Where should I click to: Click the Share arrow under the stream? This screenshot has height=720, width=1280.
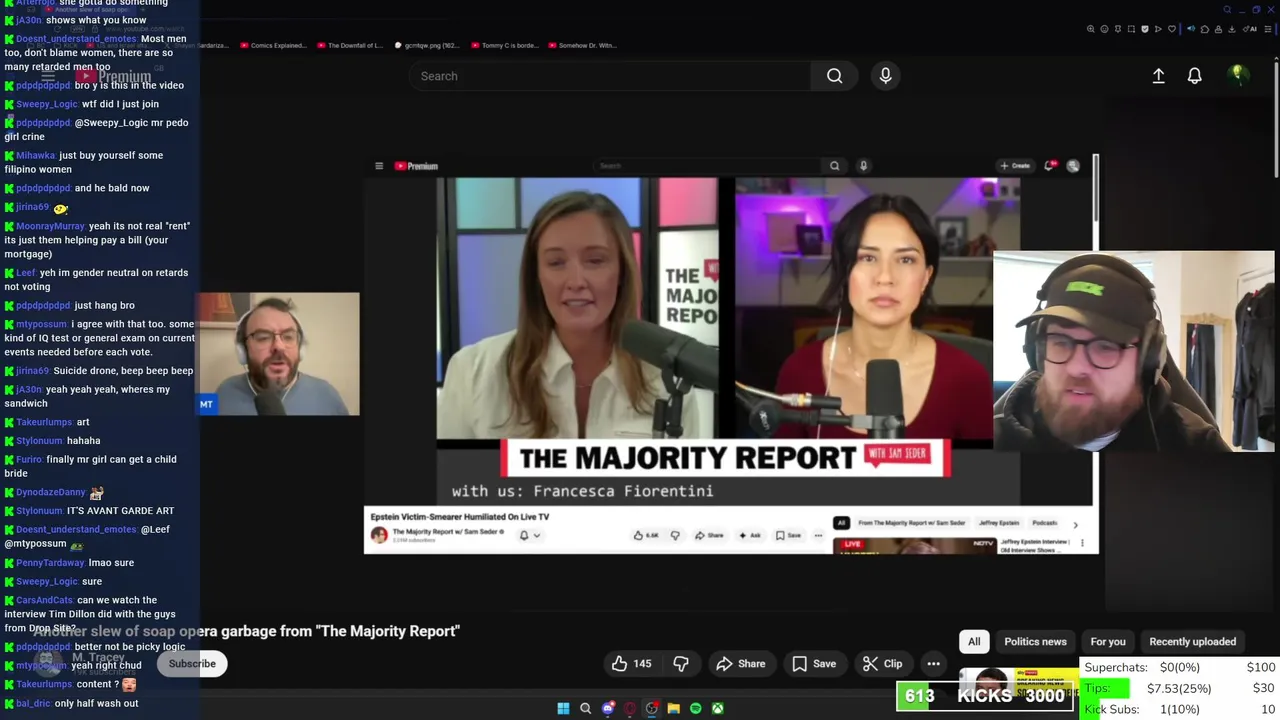pyautogui.click(x=741, y=663)
